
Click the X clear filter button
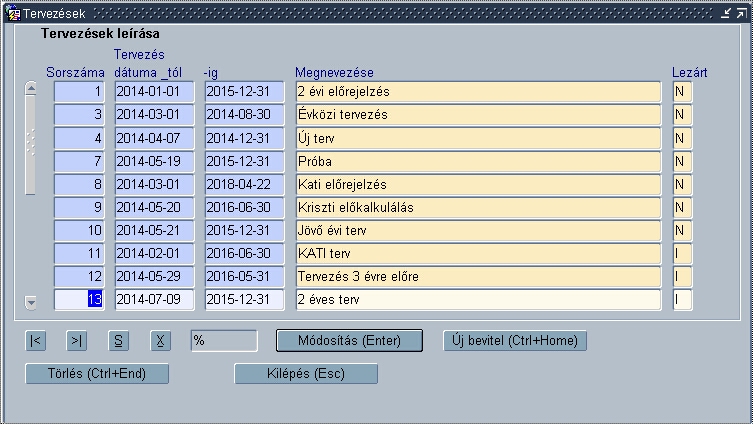(x=160, y=340)
